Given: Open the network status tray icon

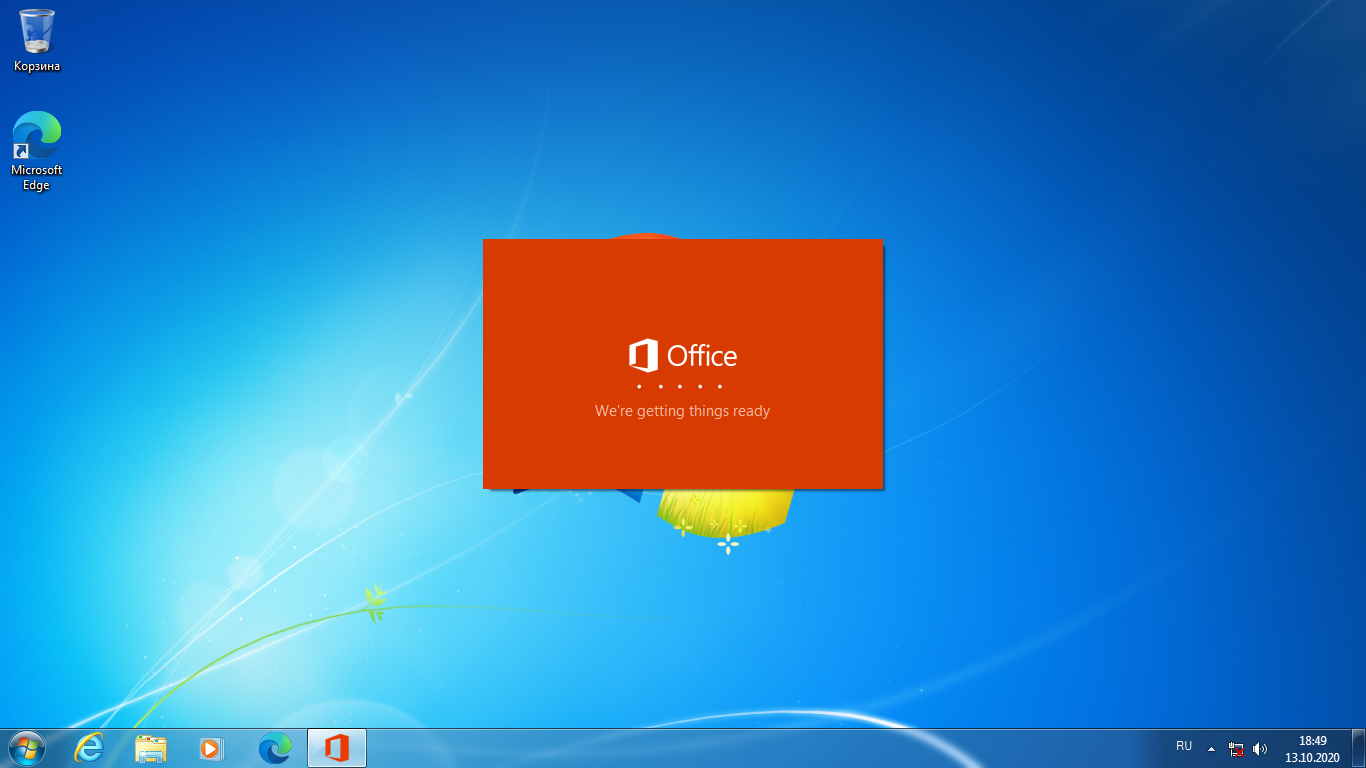Looking at the screenshot, I should [x=1237, y=748].
